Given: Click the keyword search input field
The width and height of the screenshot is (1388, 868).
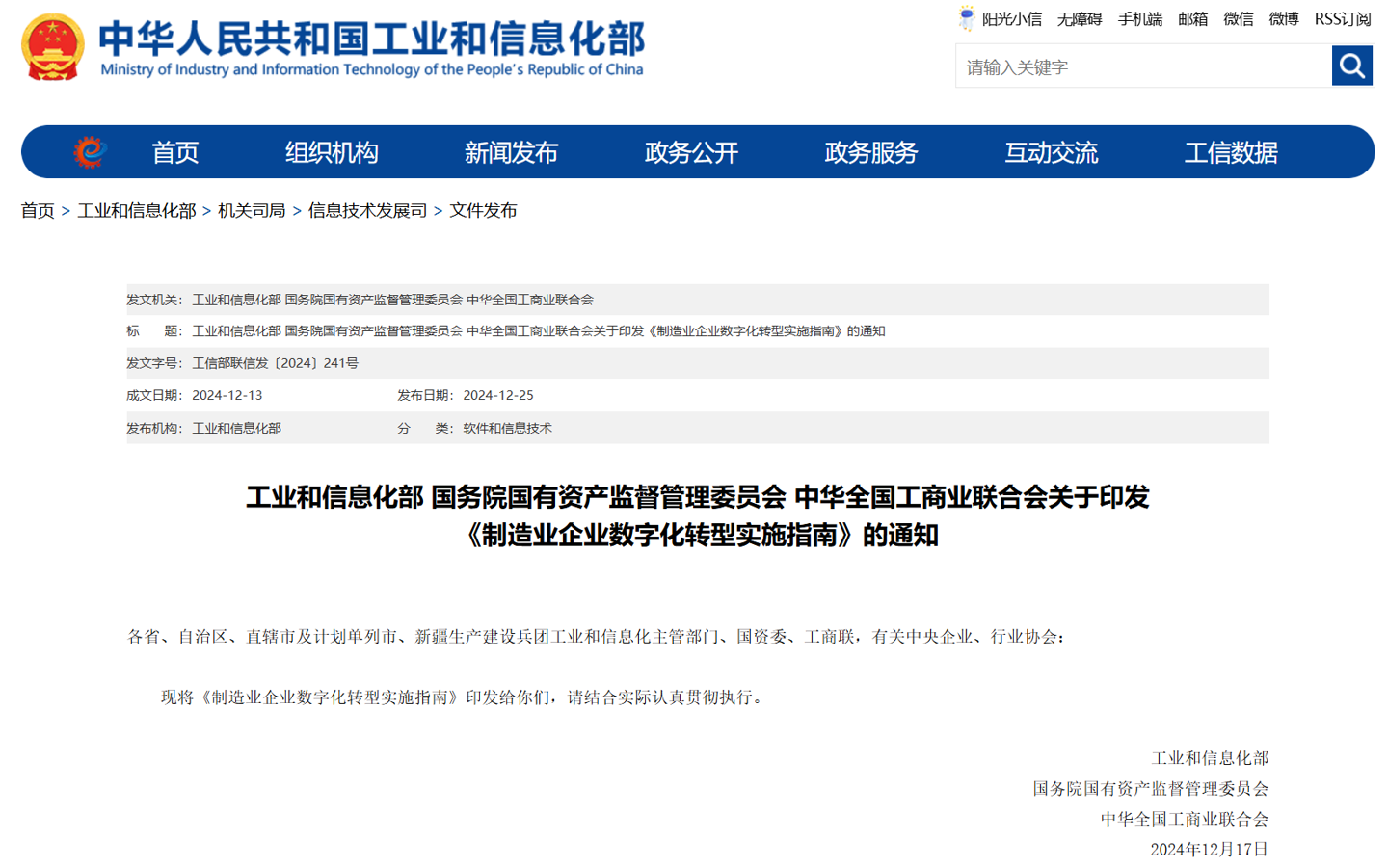Looking at the screenshot, I should coord(1143,66).
